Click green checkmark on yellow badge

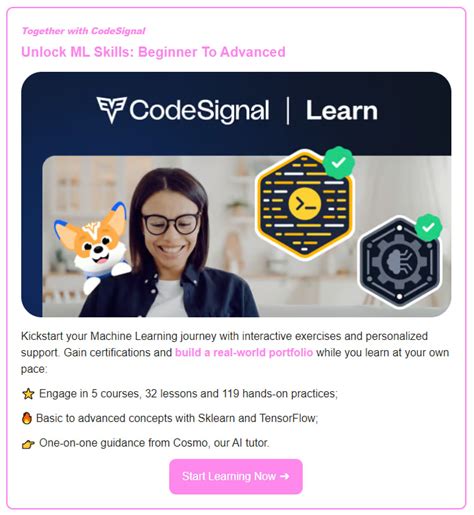click(x=339, y=163)
